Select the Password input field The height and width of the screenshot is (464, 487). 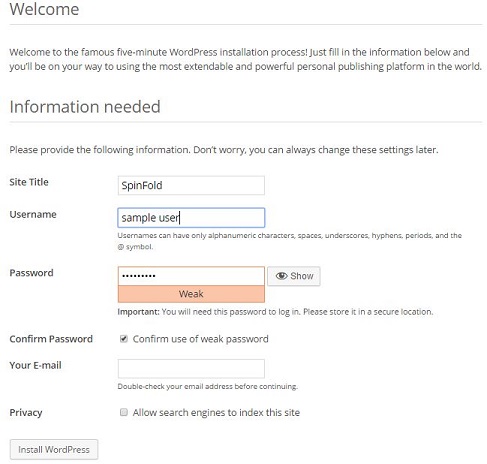click(191, 276)
